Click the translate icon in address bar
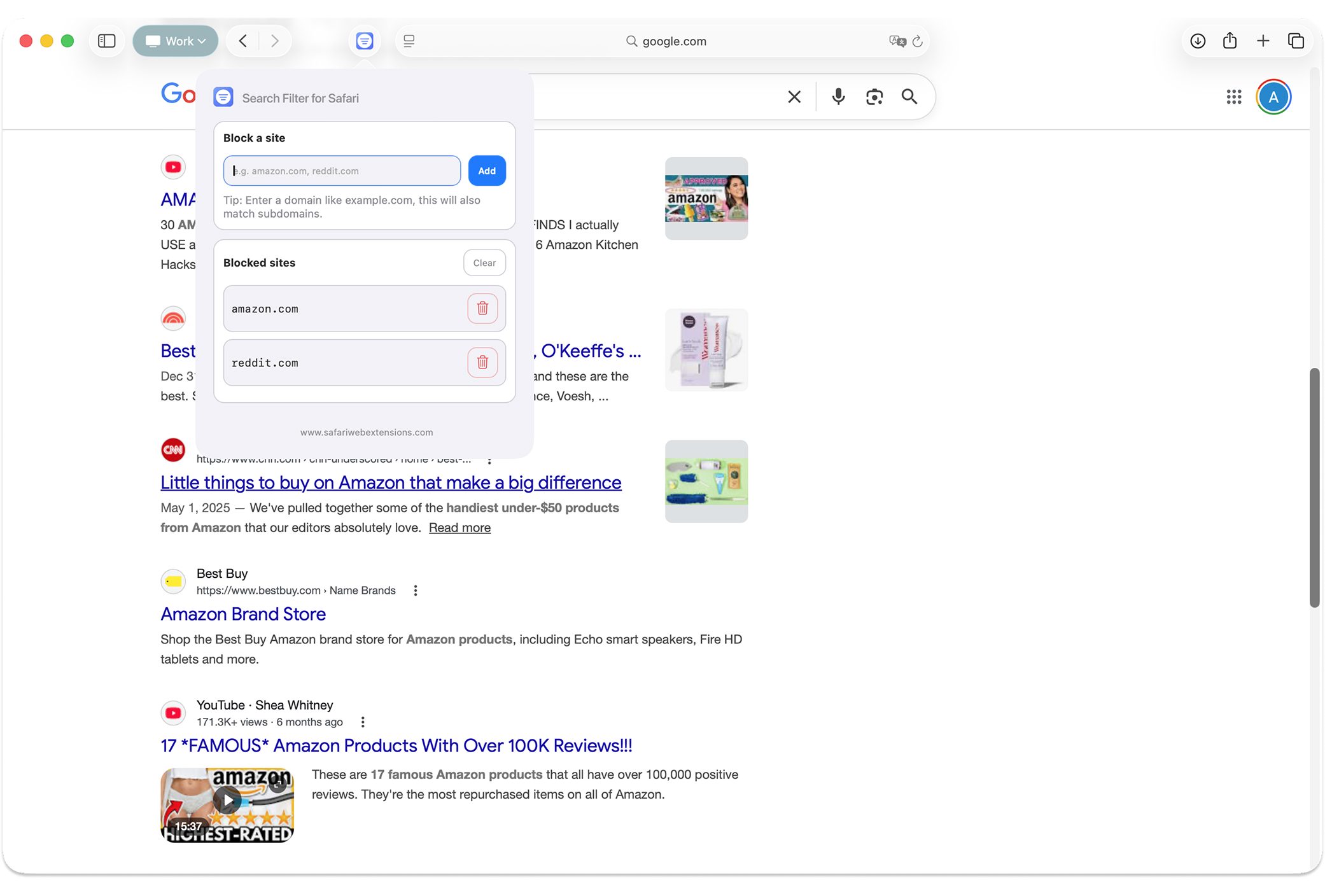Image resolution: width=1325 pixels, height=896 pixels. [897, 41]
